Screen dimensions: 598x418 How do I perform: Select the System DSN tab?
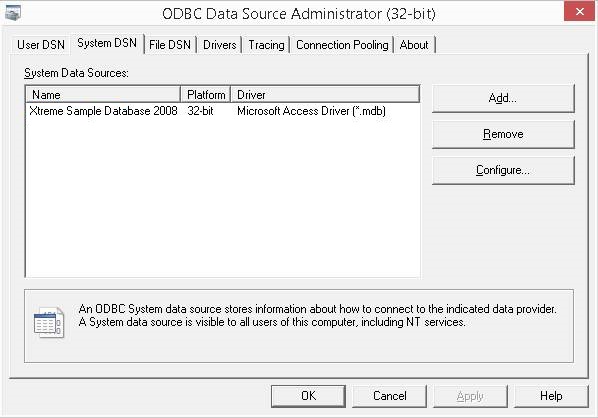pyautogui.click(x=107, y=43)
